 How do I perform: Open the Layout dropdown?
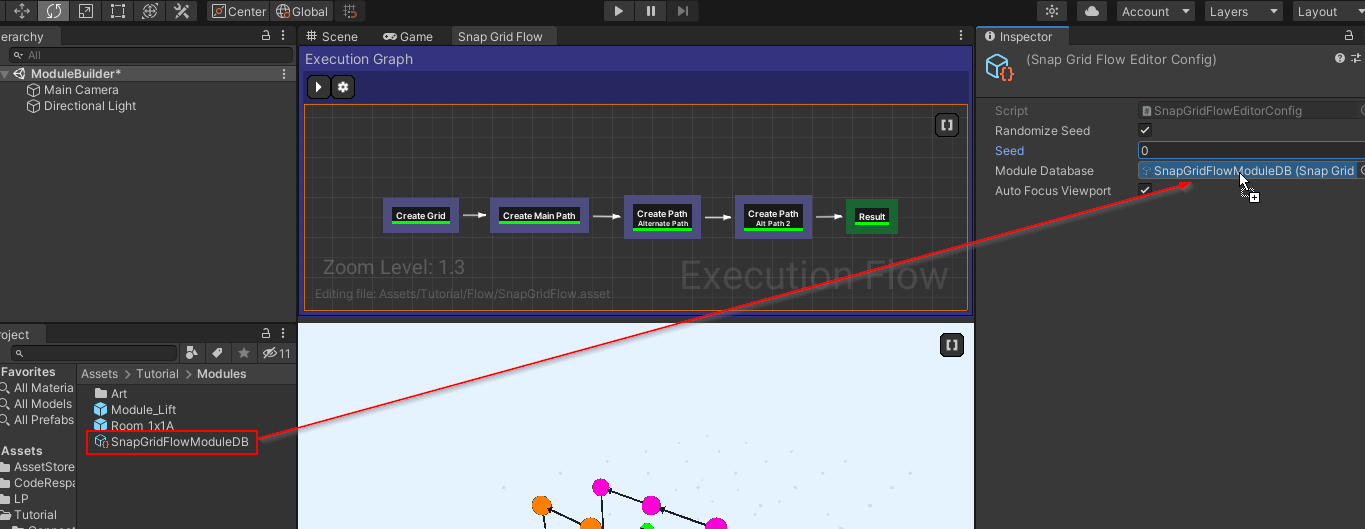(1327, 11)
